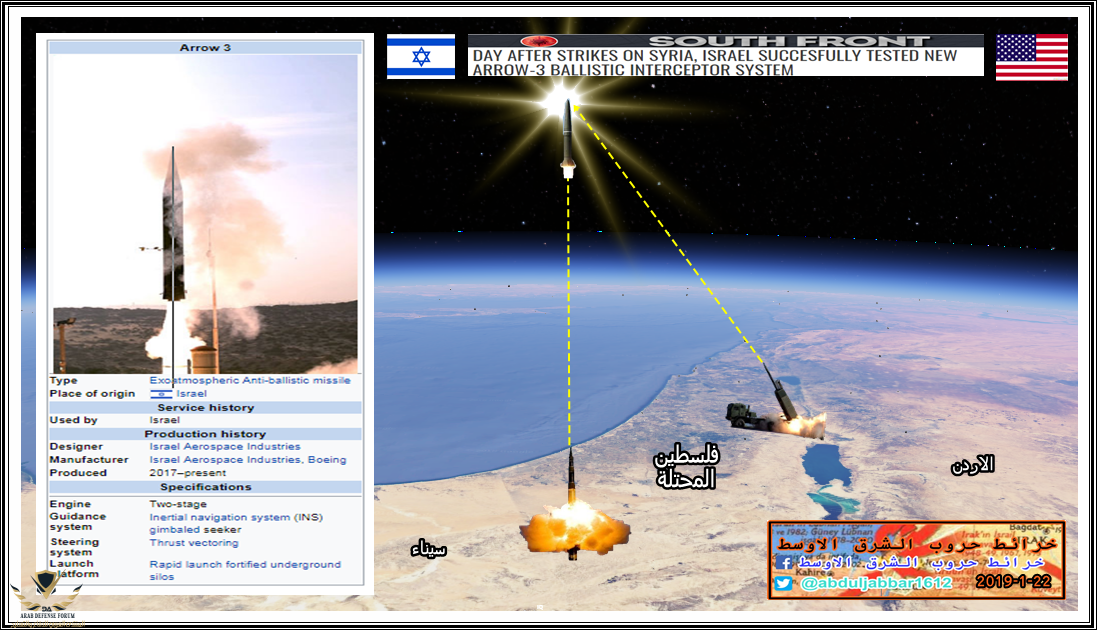Click the 2017–present value
The width and height of the screenshot is (1097, 630).
point(187,473)
